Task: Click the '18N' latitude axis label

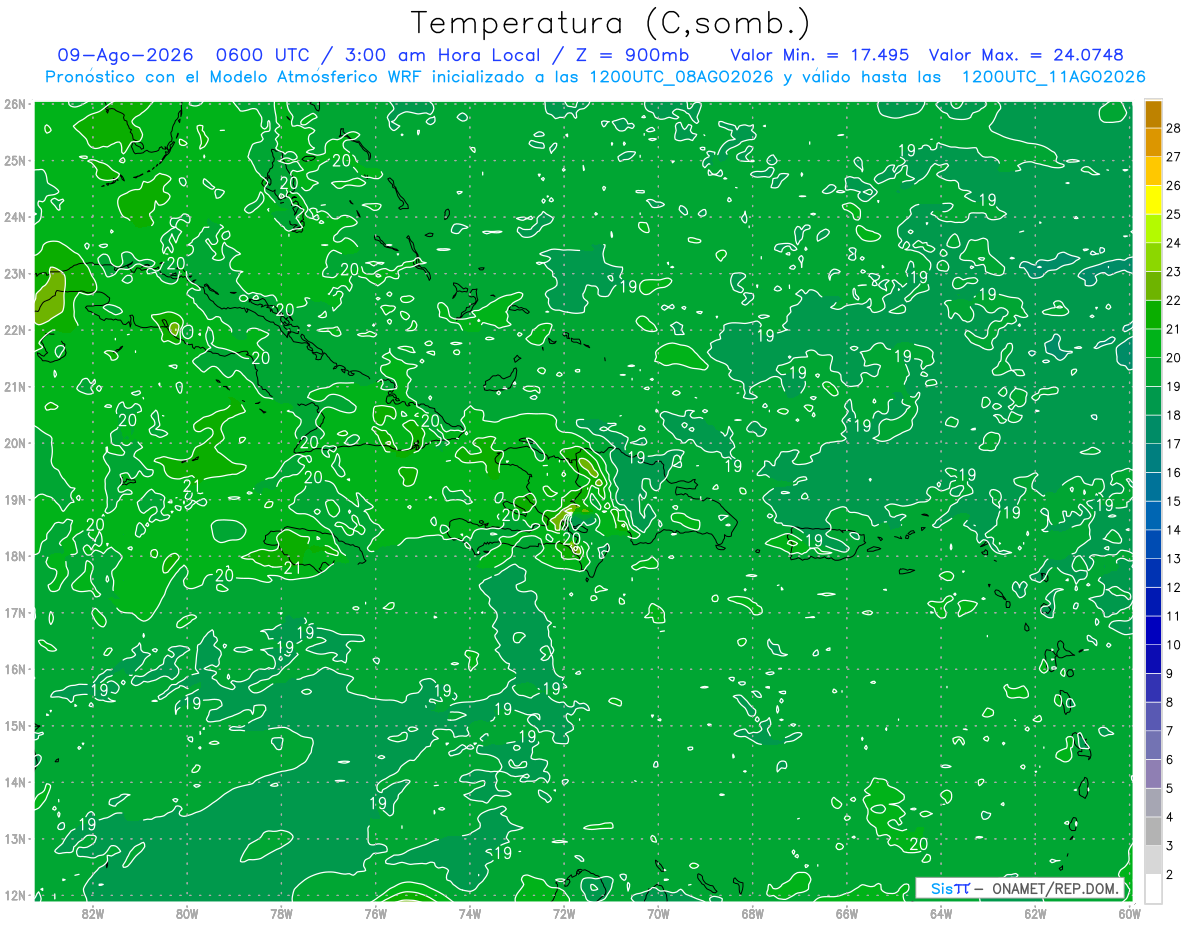Action: [x=15, y=556]
